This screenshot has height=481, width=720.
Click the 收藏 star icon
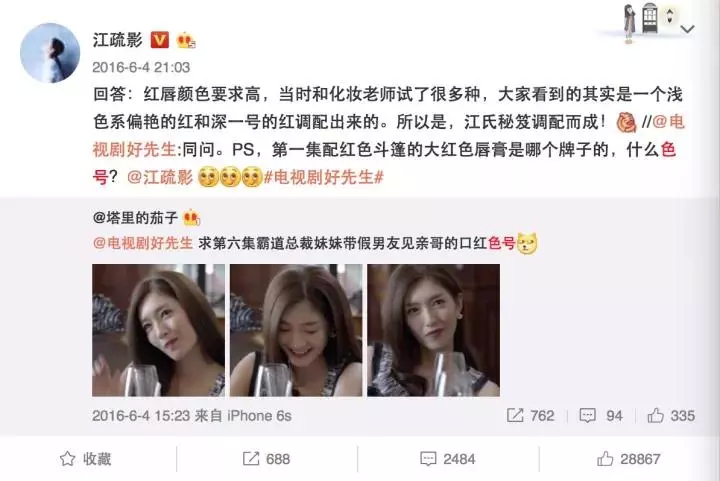pyautogui.click(x=68, y=459)
